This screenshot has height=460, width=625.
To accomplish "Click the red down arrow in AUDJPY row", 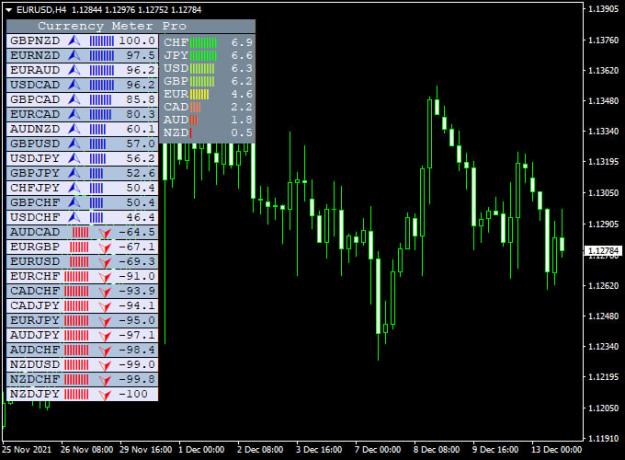I will (105, 336).
